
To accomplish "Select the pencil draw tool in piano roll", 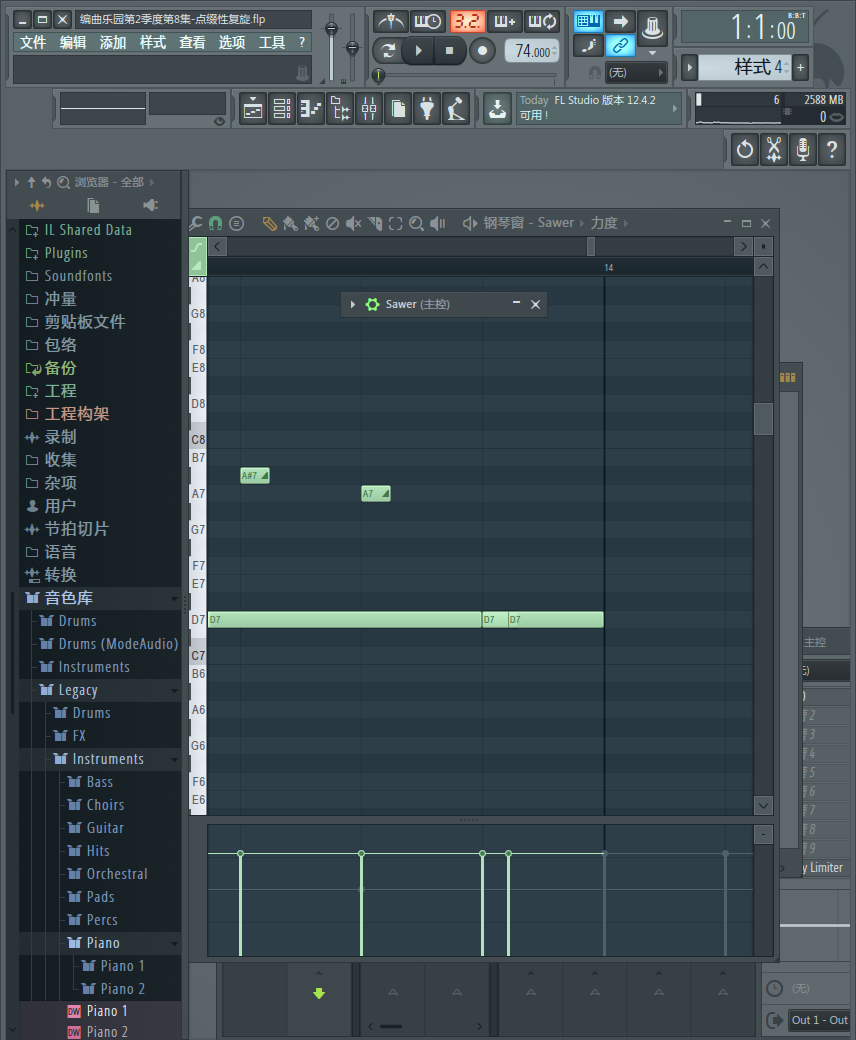I will 268,222.
